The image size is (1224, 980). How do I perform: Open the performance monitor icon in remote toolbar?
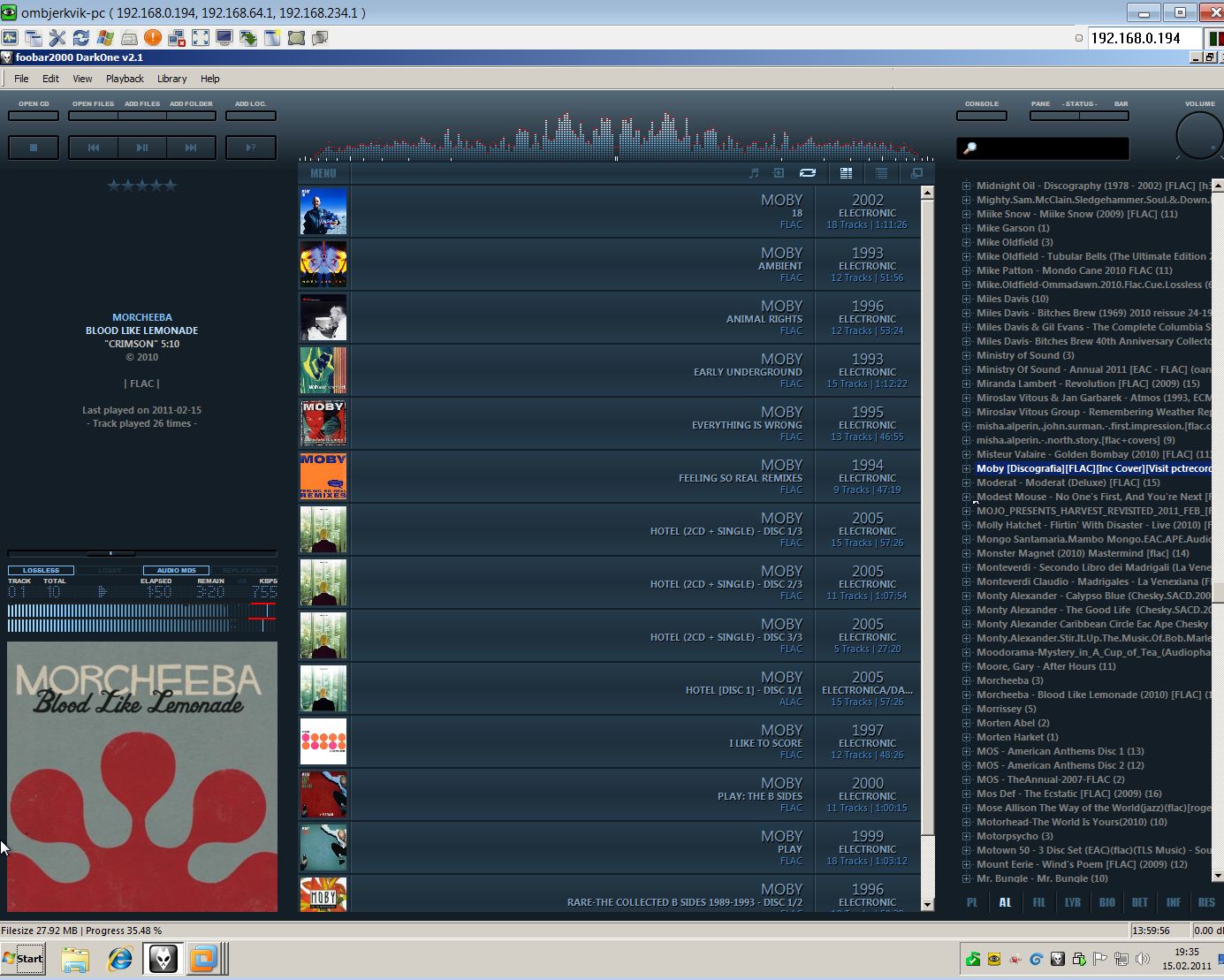point(10,38)
